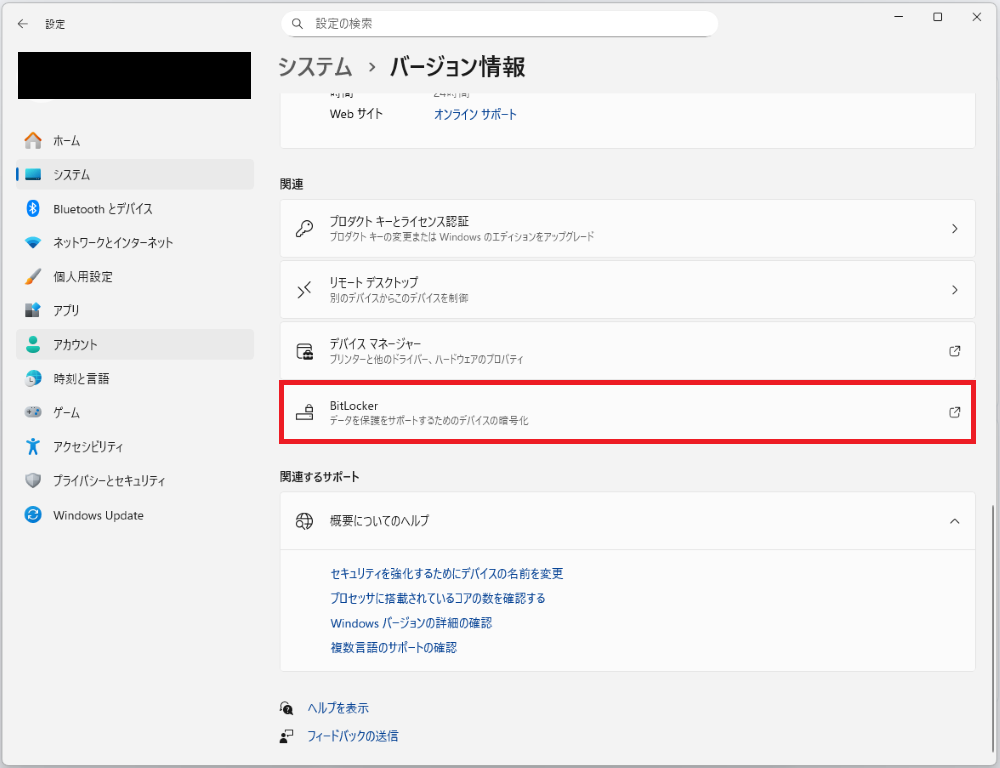Switch to アカウント in the sidebar

(x=75, y=345)
